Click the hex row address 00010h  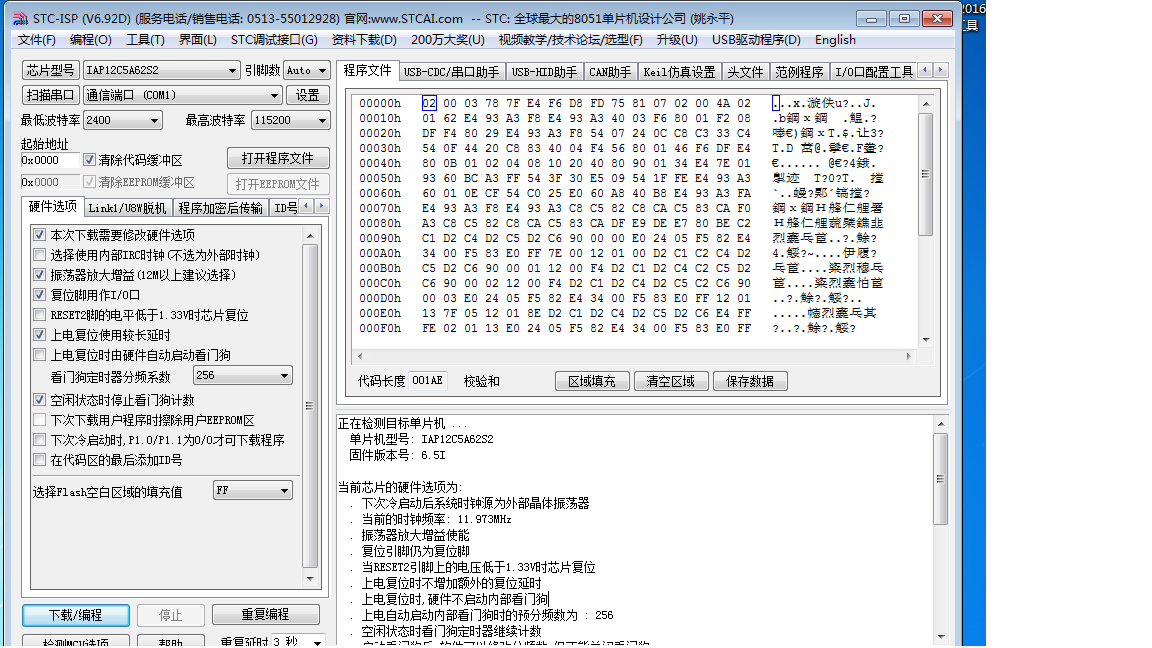point(380,118)
